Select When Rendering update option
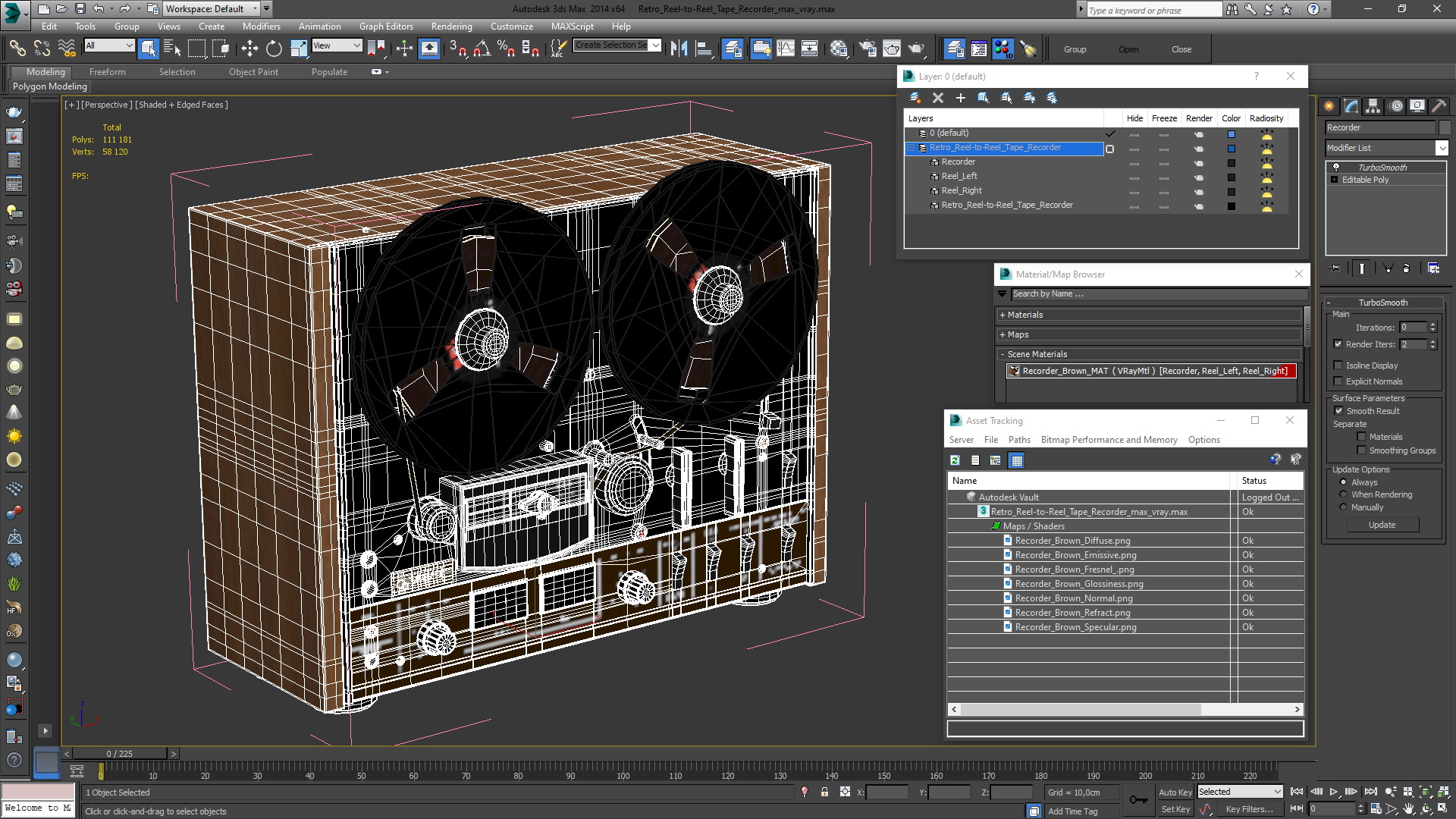The height and width of the screenshot is (819, 1456). (1343, 494)
